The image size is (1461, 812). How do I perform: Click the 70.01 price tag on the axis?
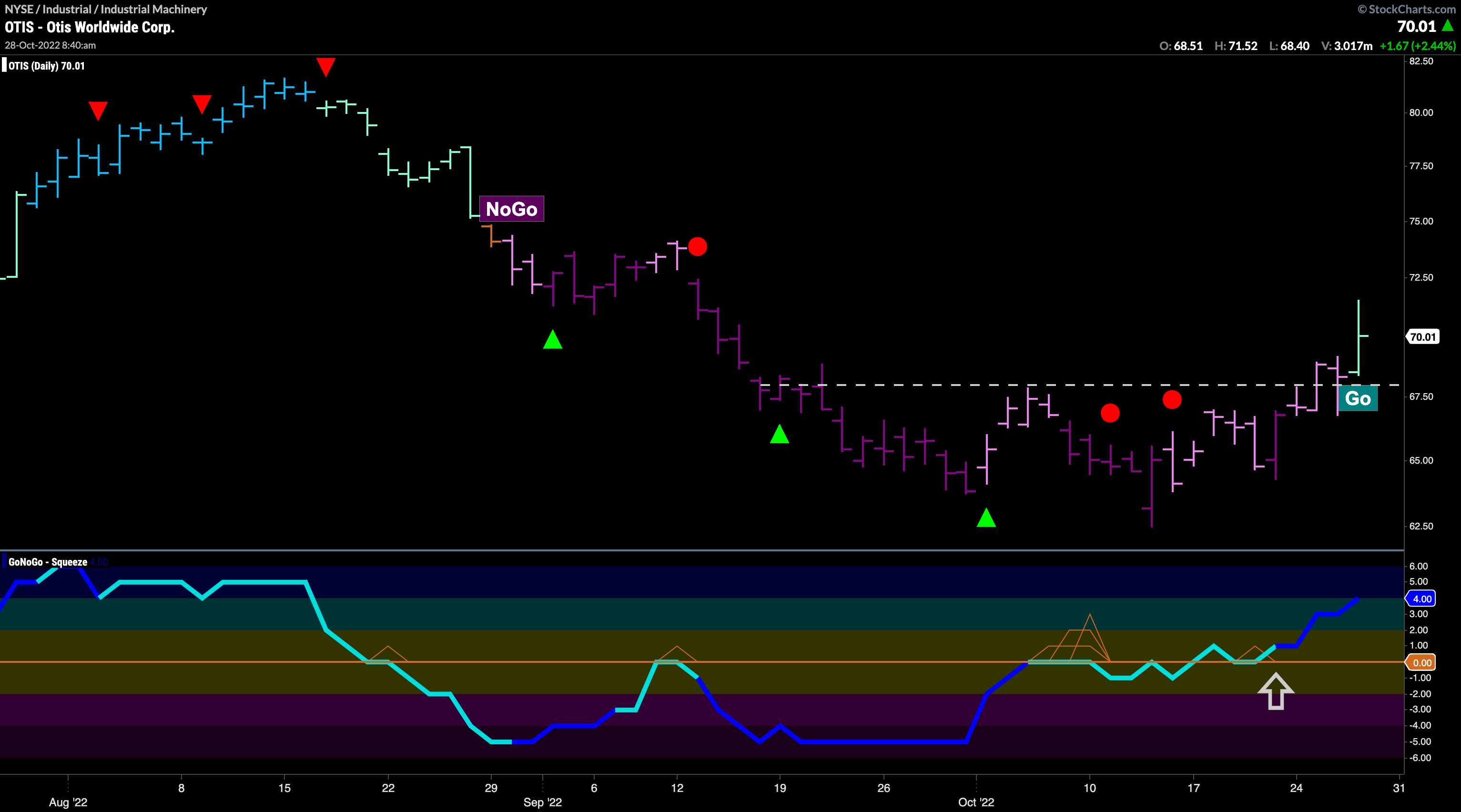tap(1423, 337)
